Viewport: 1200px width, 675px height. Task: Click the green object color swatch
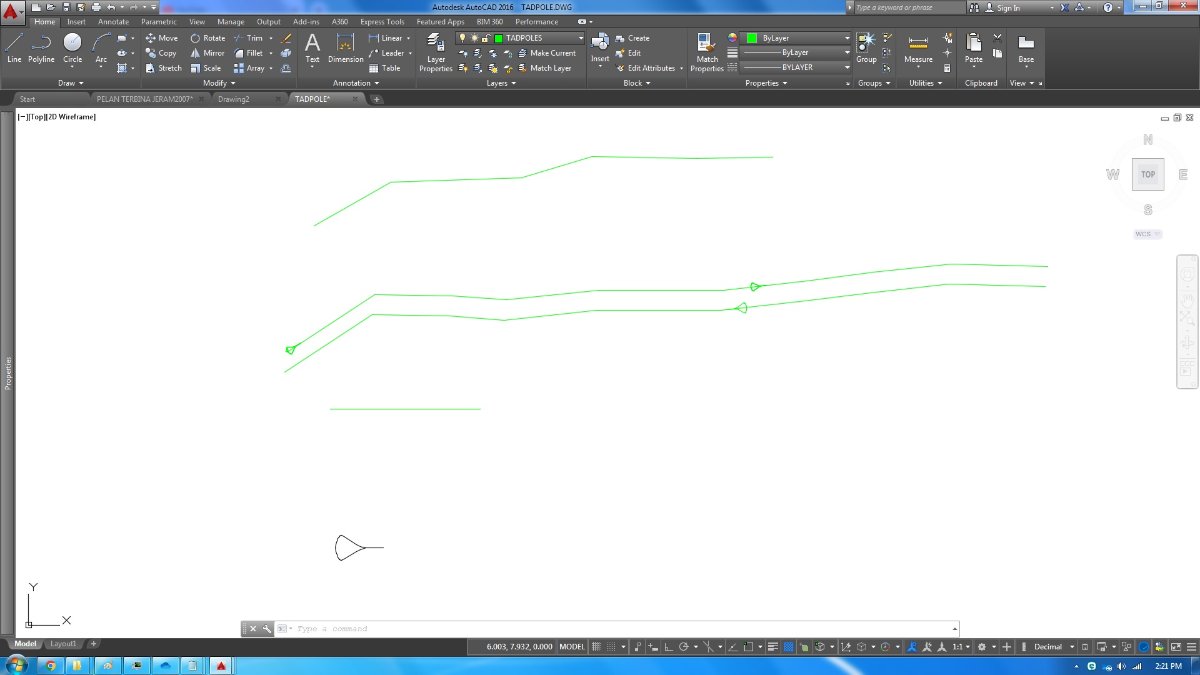[x=751, y=38]
